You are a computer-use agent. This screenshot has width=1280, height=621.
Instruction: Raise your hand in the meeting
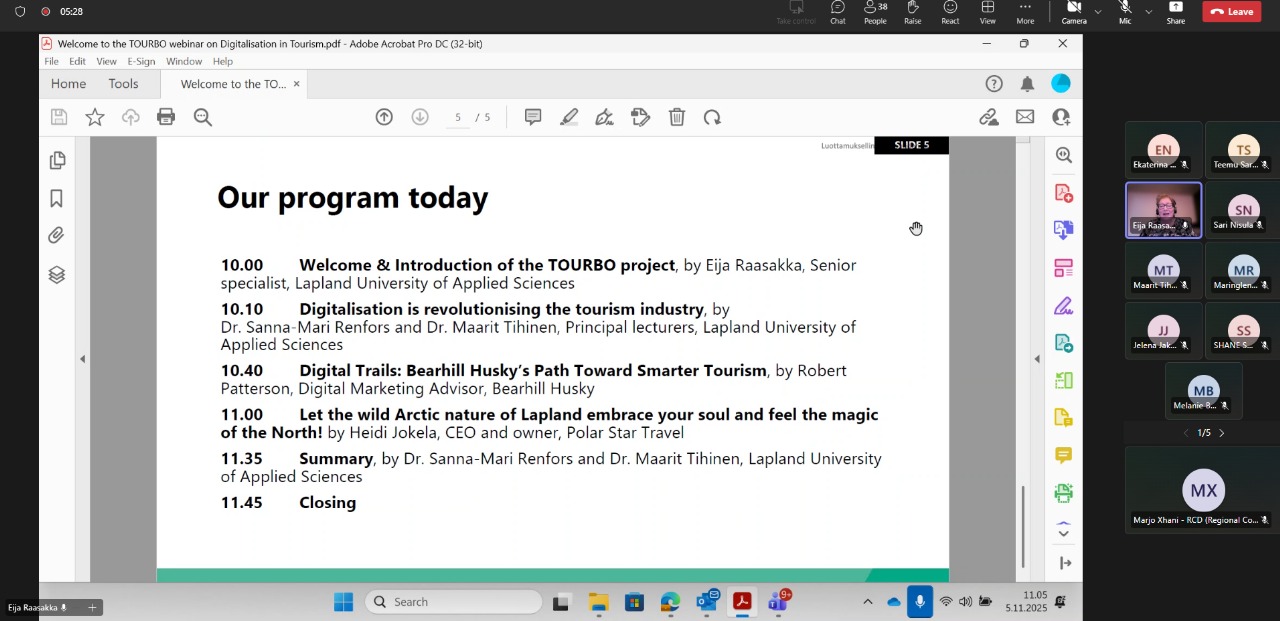(912, 11)
